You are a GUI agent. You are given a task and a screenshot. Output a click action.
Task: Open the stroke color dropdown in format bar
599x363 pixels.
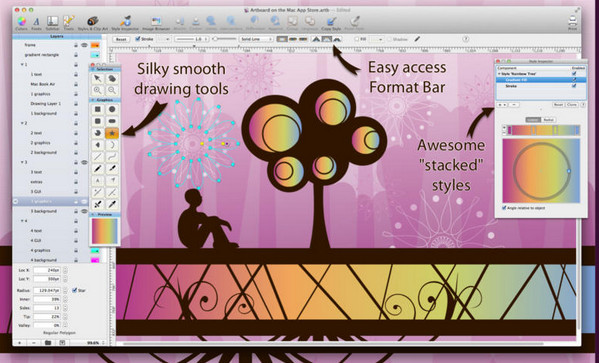[164, 39]
